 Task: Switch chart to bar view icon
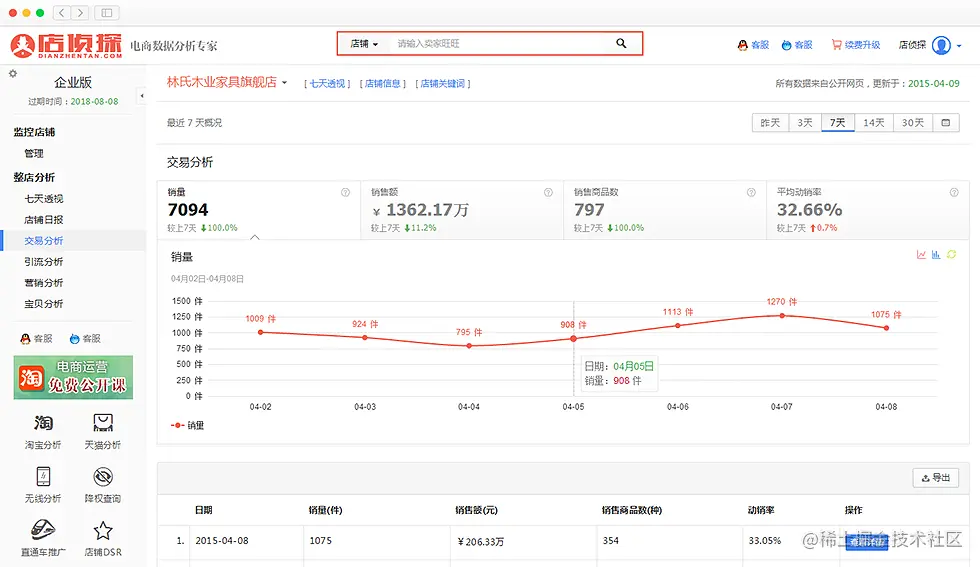point(936,254)
